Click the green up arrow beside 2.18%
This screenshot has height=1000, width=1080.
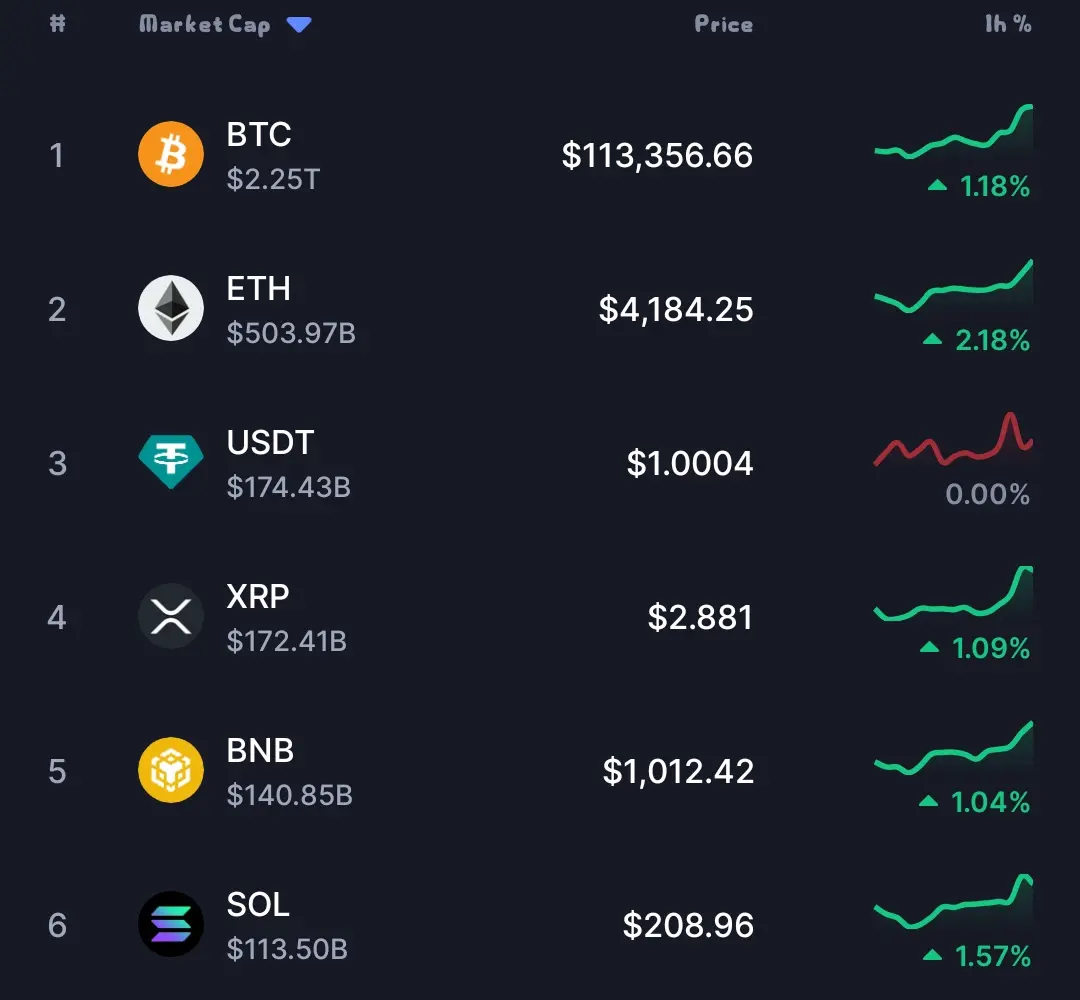[933, 338]
